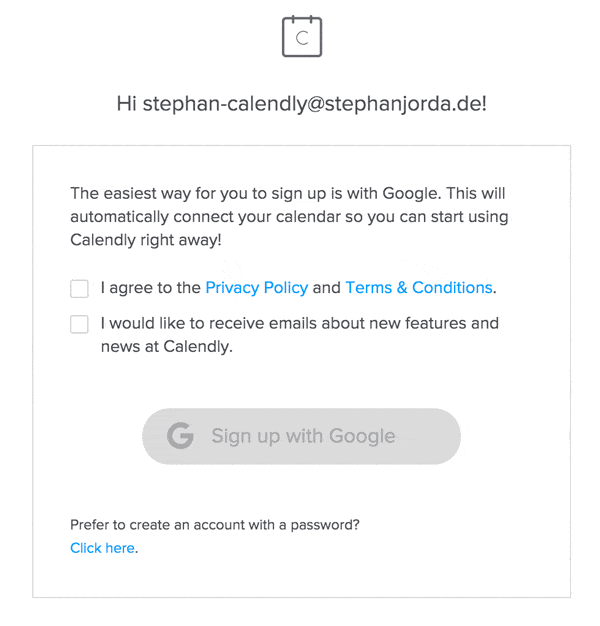The height and width of the screenshot is (626, 600).
Task: Click 'Prefer to create an account' text
Action: click(215, 525)
